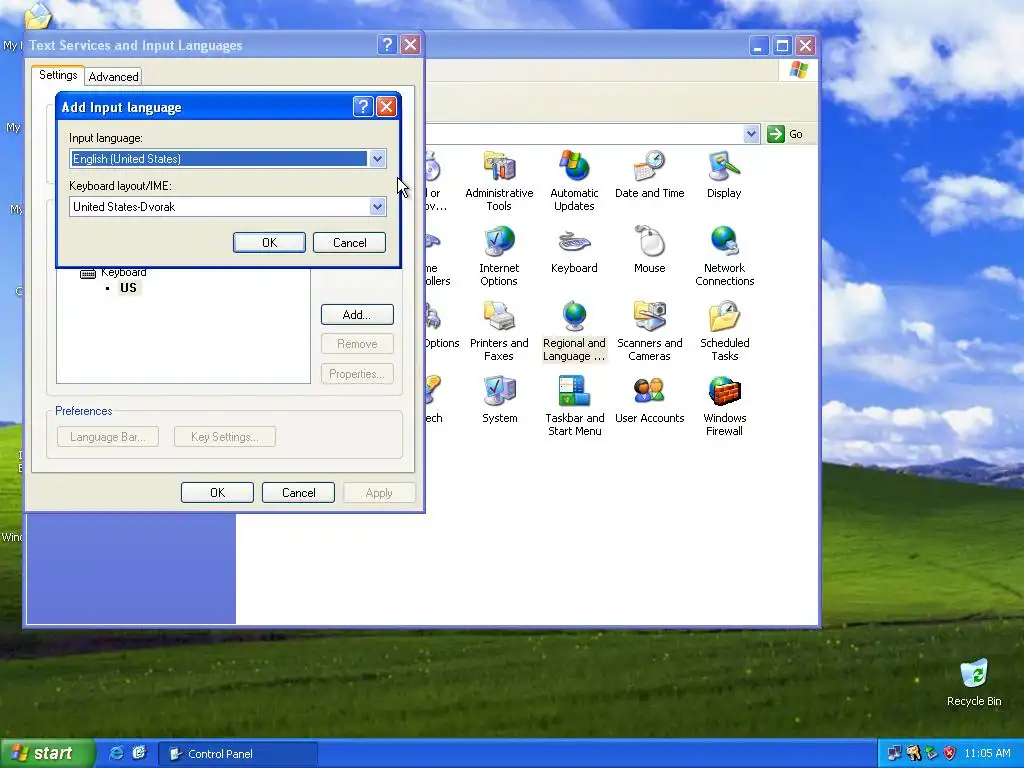Launch Internet Explorer from quick launch
The height and width of the screenshot is (768, 1024).
pyautogui.click(x=116, y=753)
